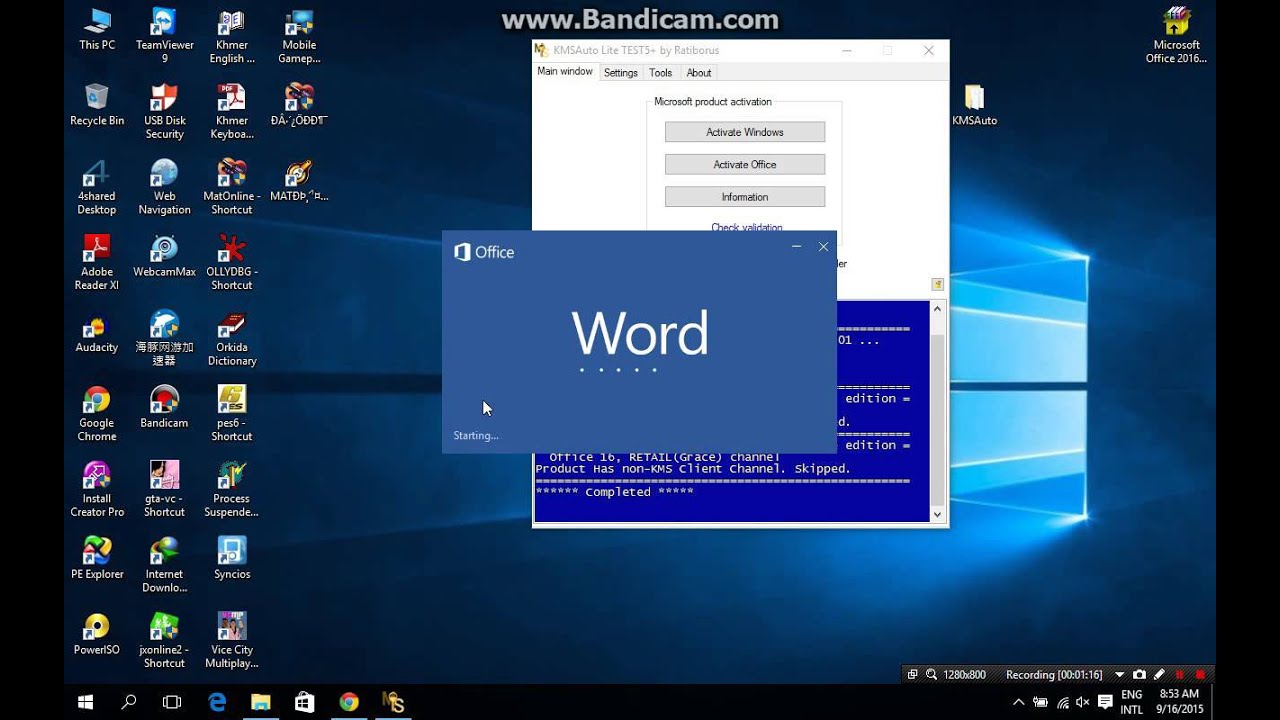Open Microsoft Office 2016 archive icon
Viewport: 1280px width, 720px height.
(1177, 37)
